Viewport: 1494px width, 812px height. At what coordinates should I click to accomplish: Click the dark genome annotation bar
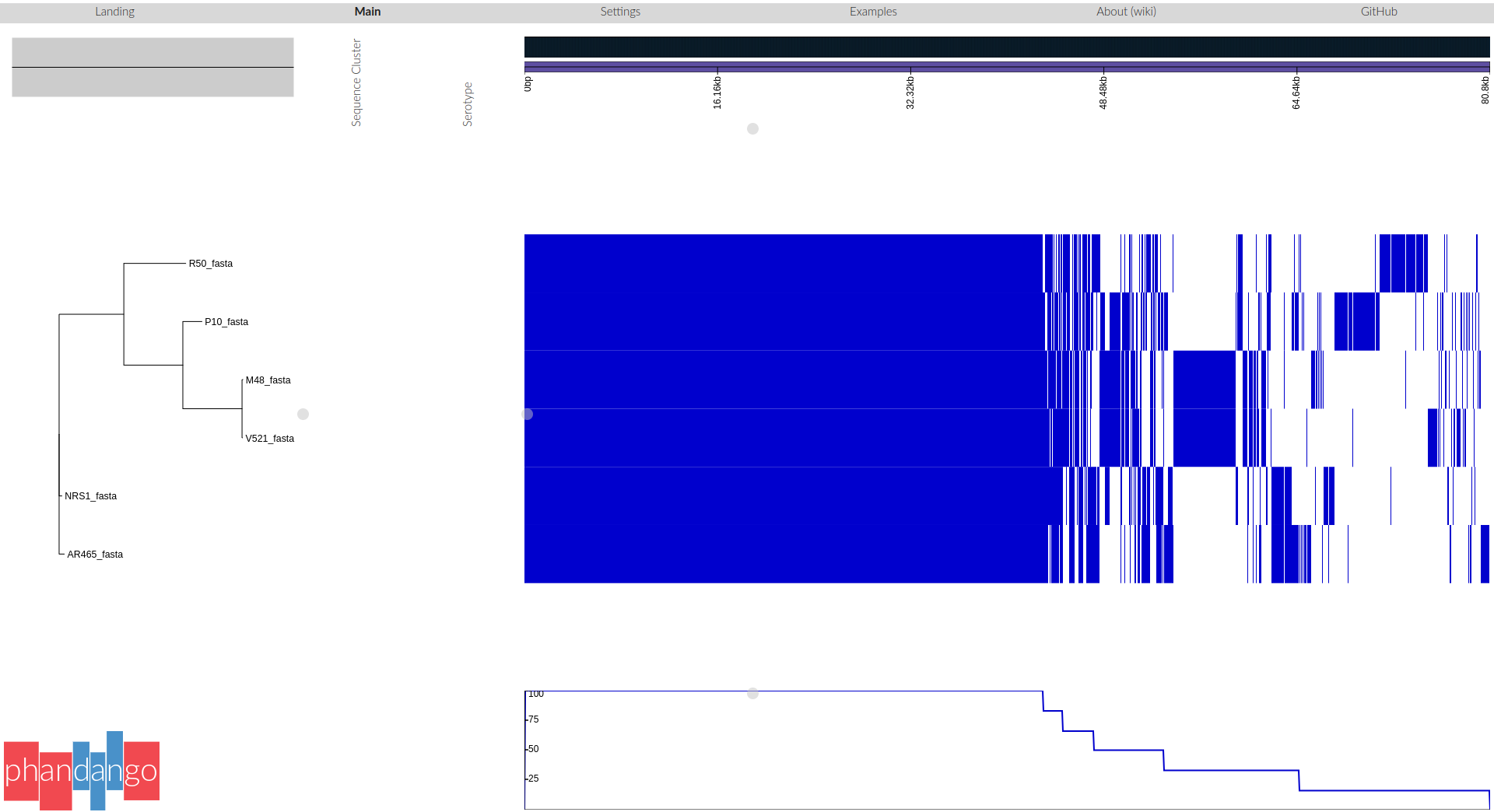pyautogui.click(x=1006, y=47)
